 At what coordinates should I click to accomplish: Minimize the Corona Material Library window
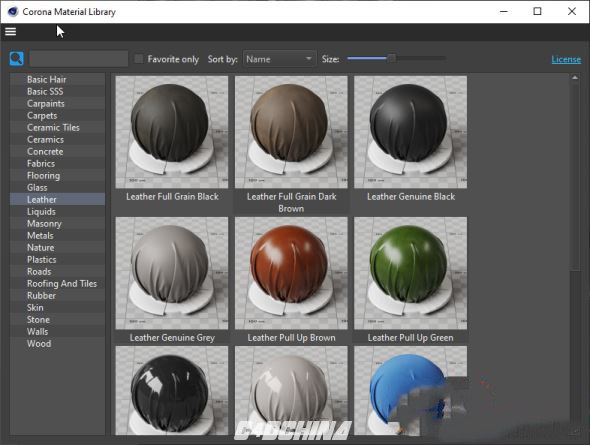(x=503, y=11)
